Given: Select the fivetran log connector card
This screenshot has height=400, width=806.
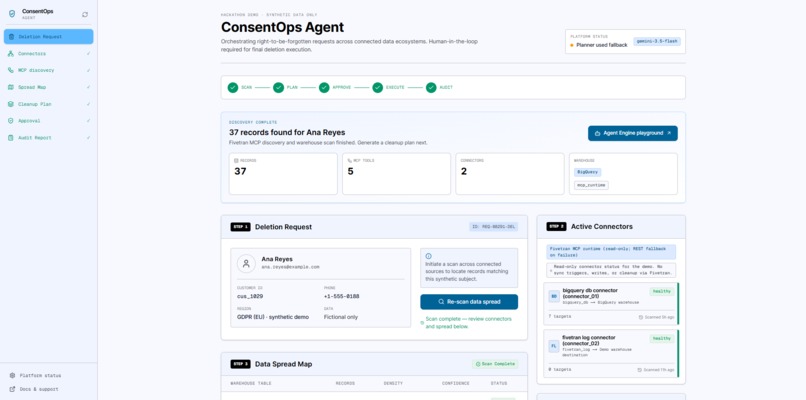Looking at the screenshot, I should (x=611, y=353).
